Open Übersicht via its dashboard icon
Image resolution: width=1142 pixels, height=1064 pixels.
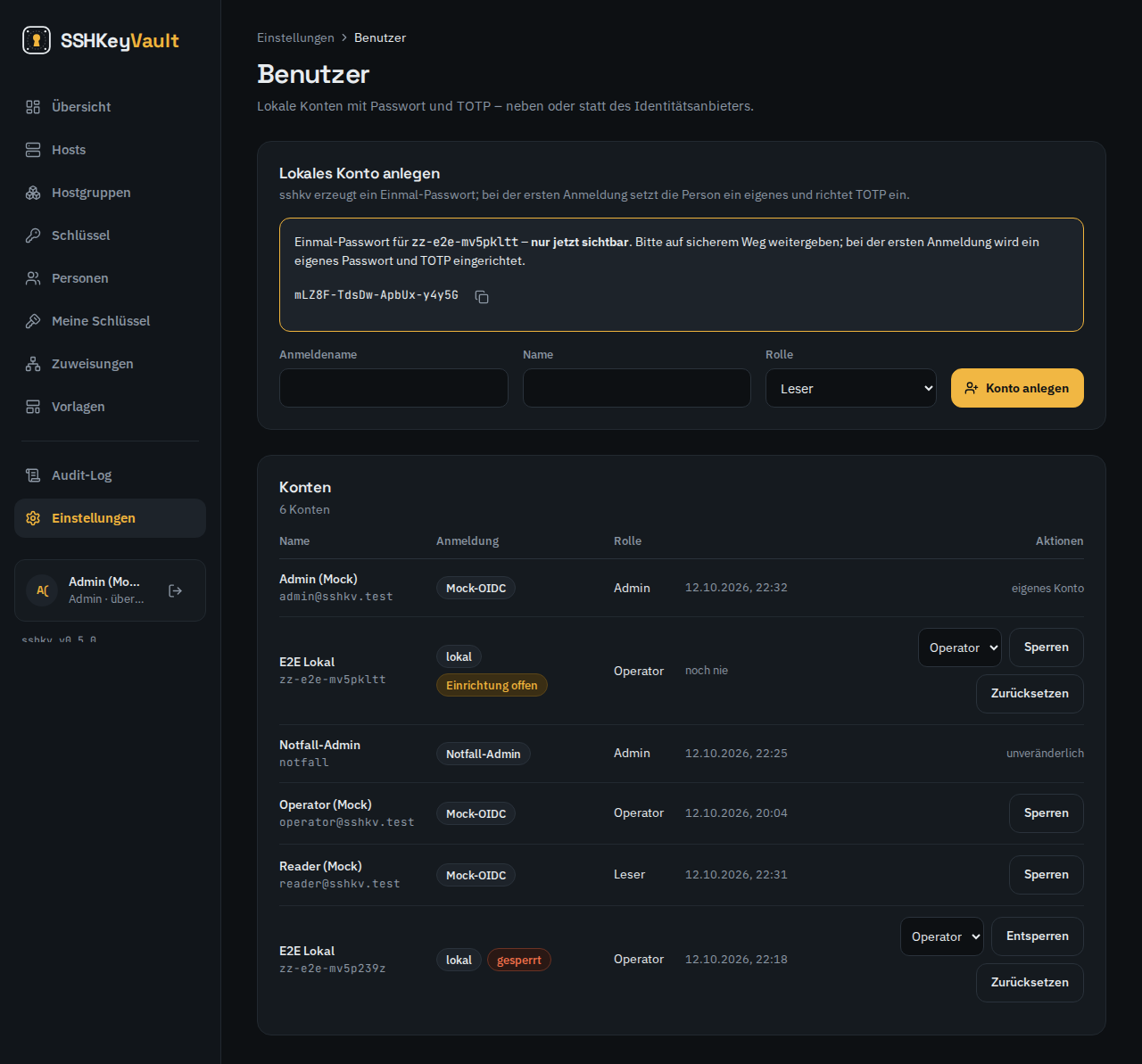click(33, 107)
